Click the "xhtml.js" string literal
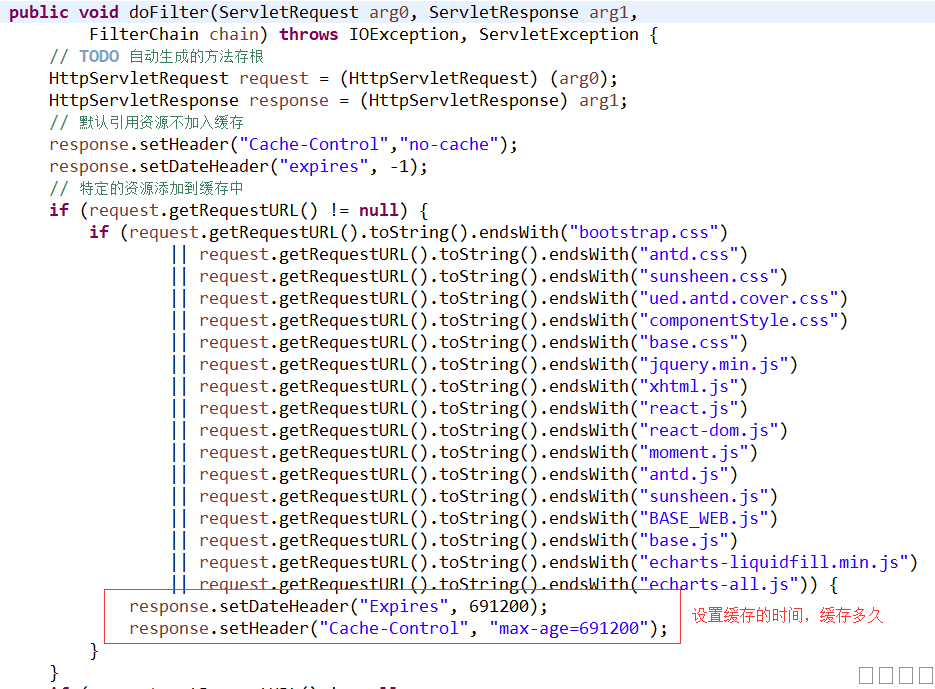The width and height of the screenshot is (935, 689). pos(692,386)
